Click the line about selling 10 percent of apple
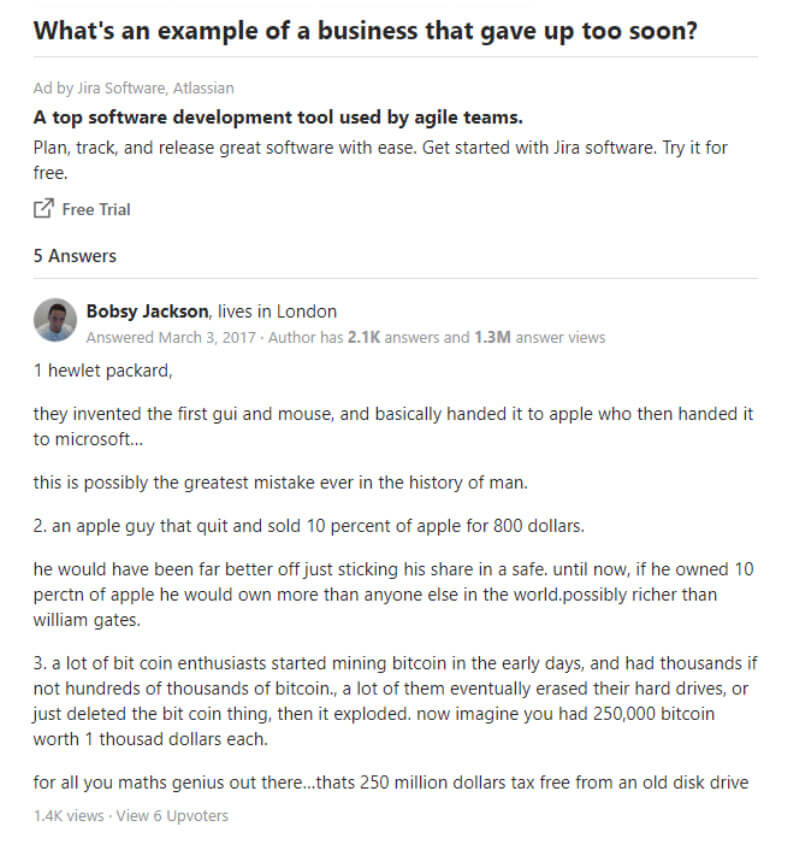Image resolution: width=794 pixels, height=848 pixels. point(309,526)
